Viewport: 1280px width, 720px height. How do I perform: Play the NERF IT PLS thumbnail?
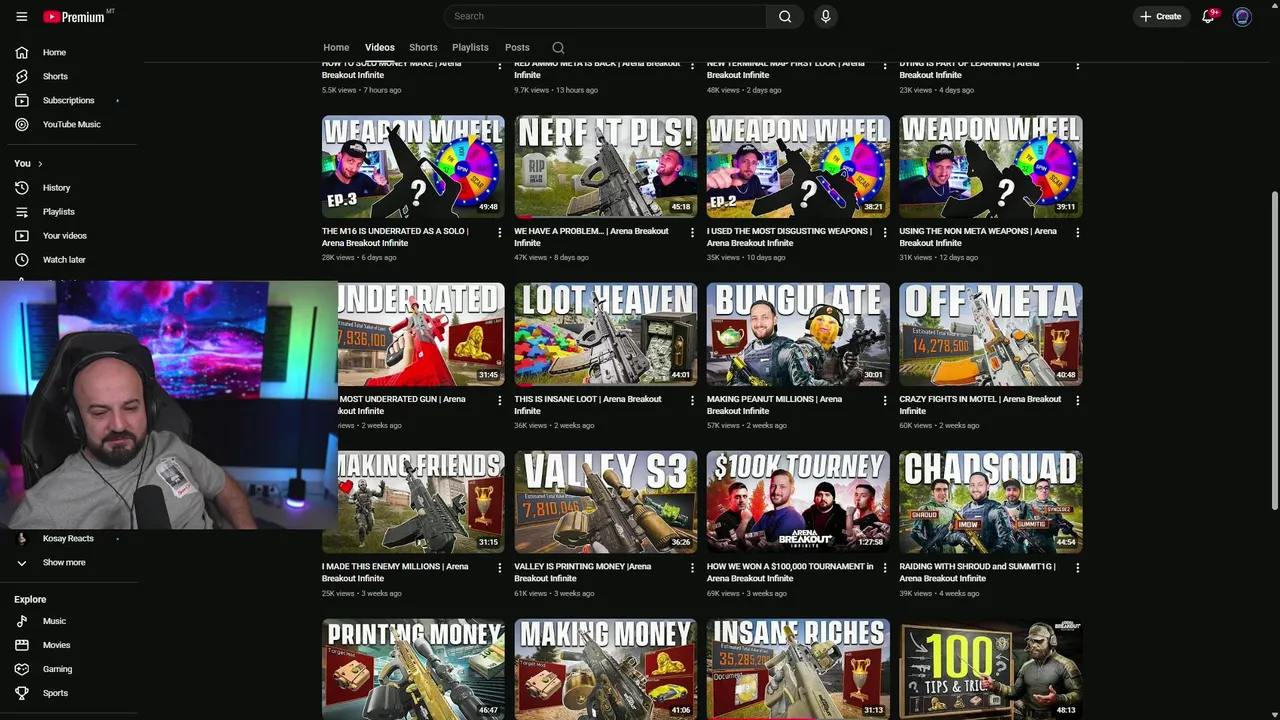(606, 167)
